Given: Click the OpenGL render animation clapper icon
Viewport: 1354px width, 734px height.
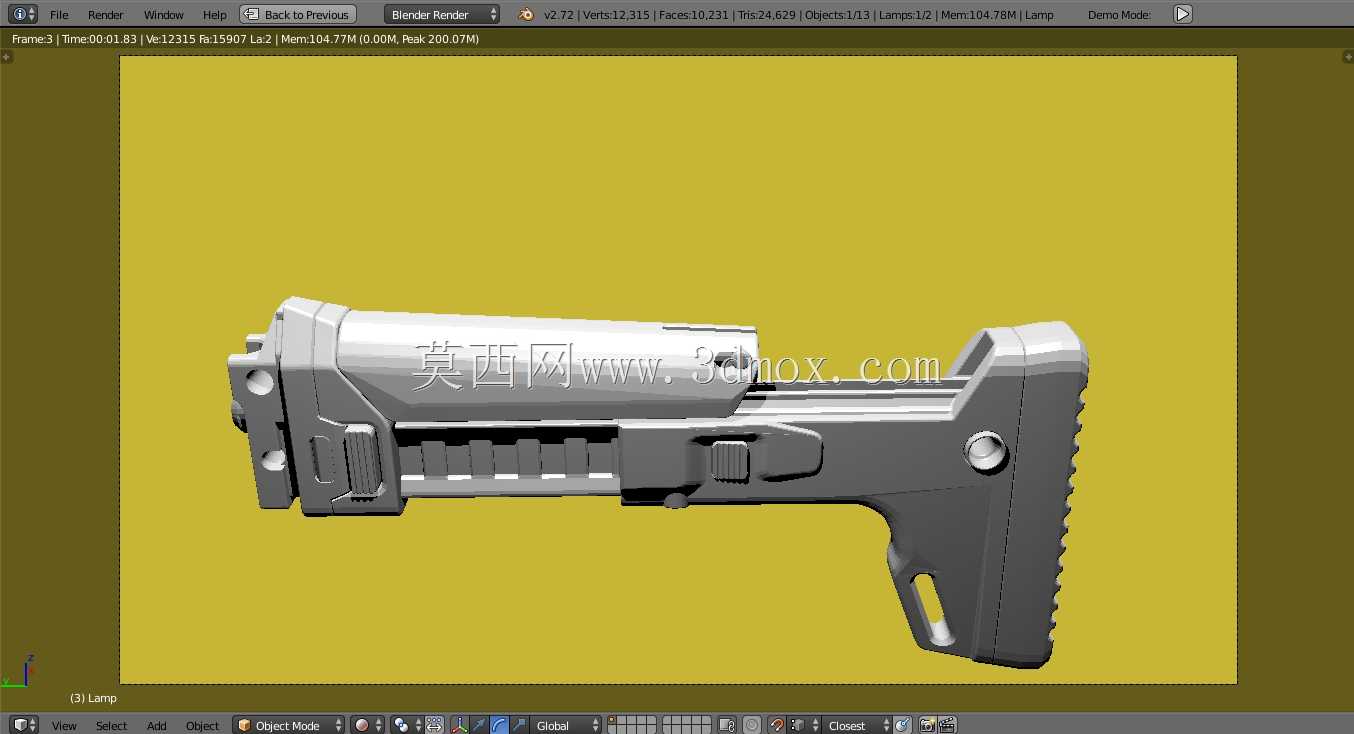Looking at the screenshot, I should 947,725.
